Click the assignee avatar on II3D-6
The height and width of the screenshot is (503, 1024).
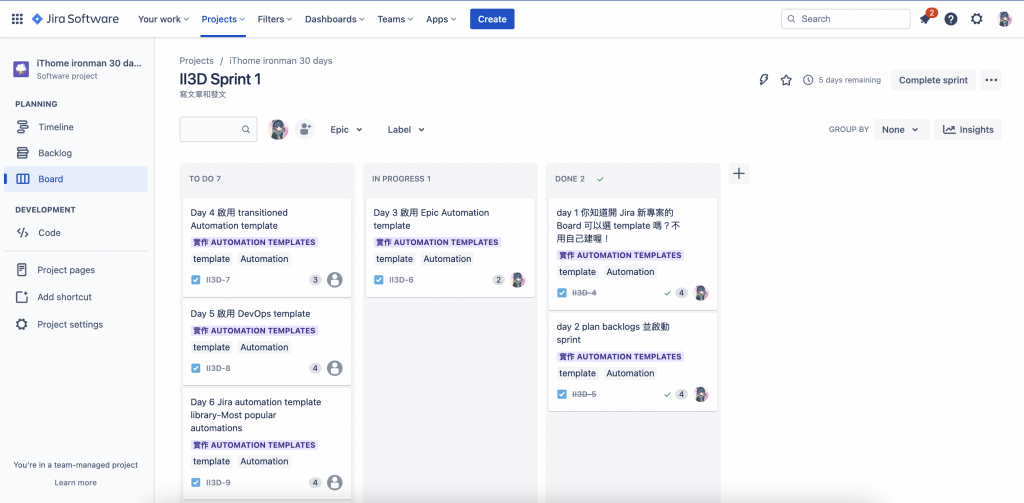(x=517, y=280)
